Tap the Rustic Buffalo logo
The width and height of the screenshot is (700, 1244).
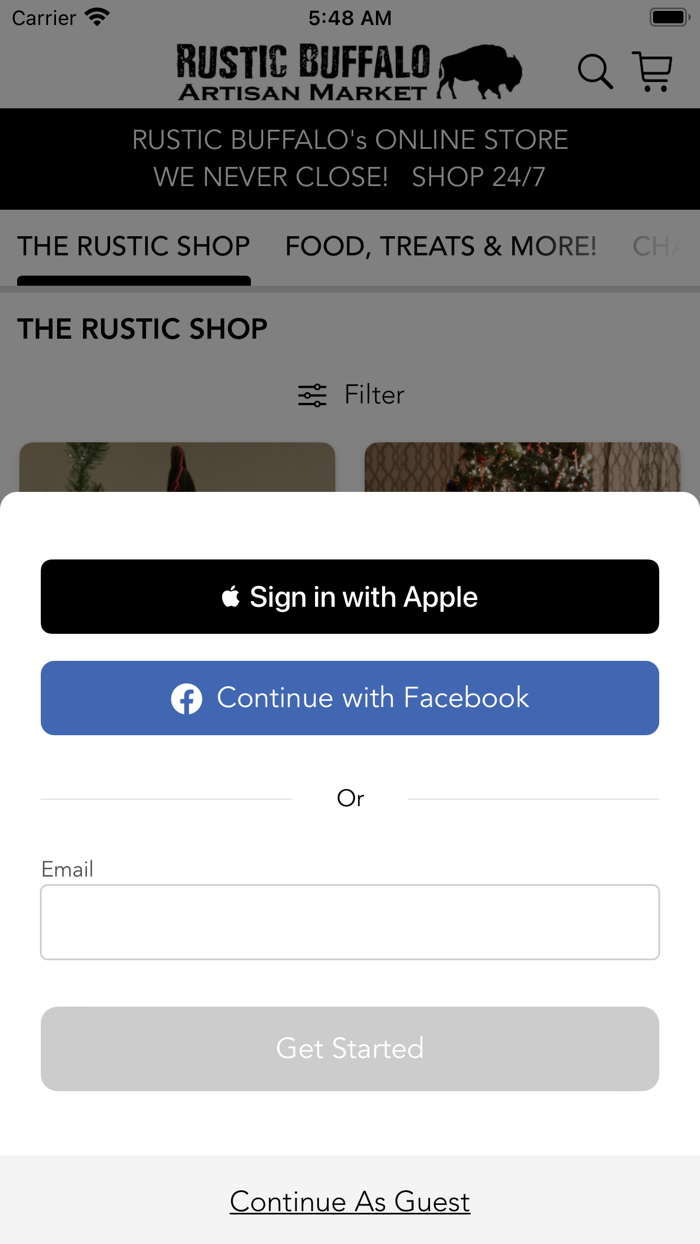pyautogui.click(x=349, y=72)
